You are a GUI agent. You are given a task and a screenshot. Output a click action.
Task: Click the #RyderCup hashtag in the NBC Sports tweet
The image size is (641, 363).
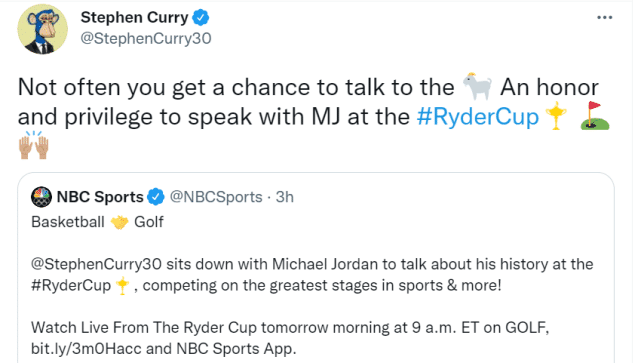coord(71,285)
